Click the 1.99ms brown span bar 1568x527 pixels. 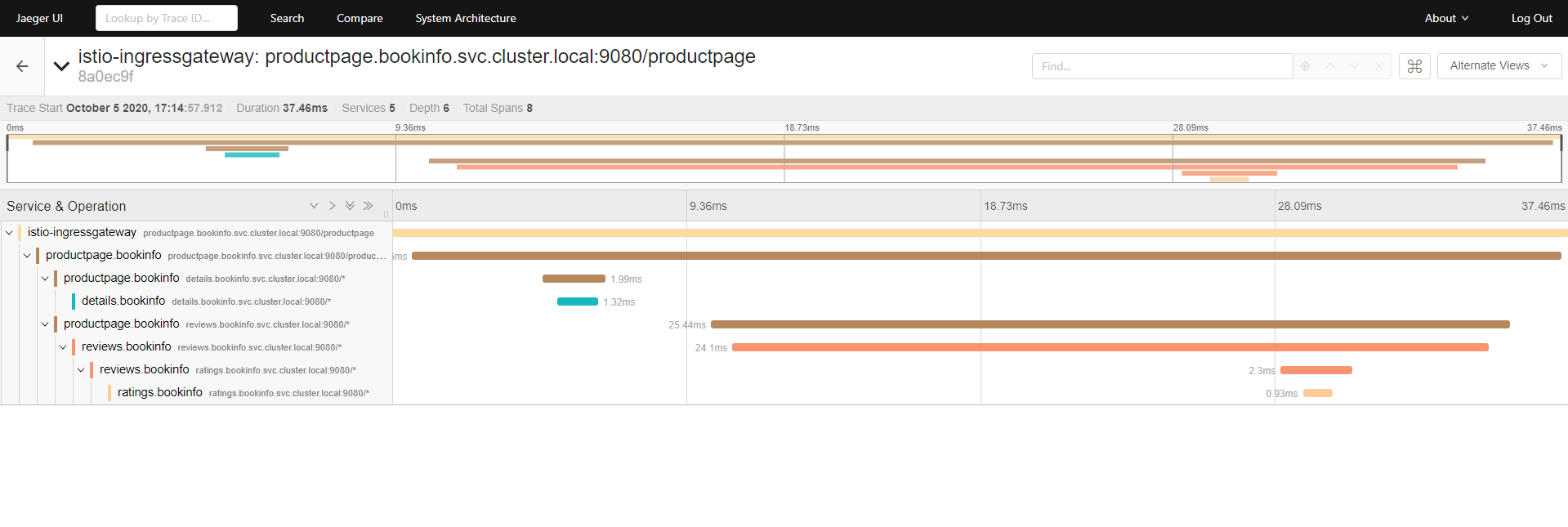574,279
